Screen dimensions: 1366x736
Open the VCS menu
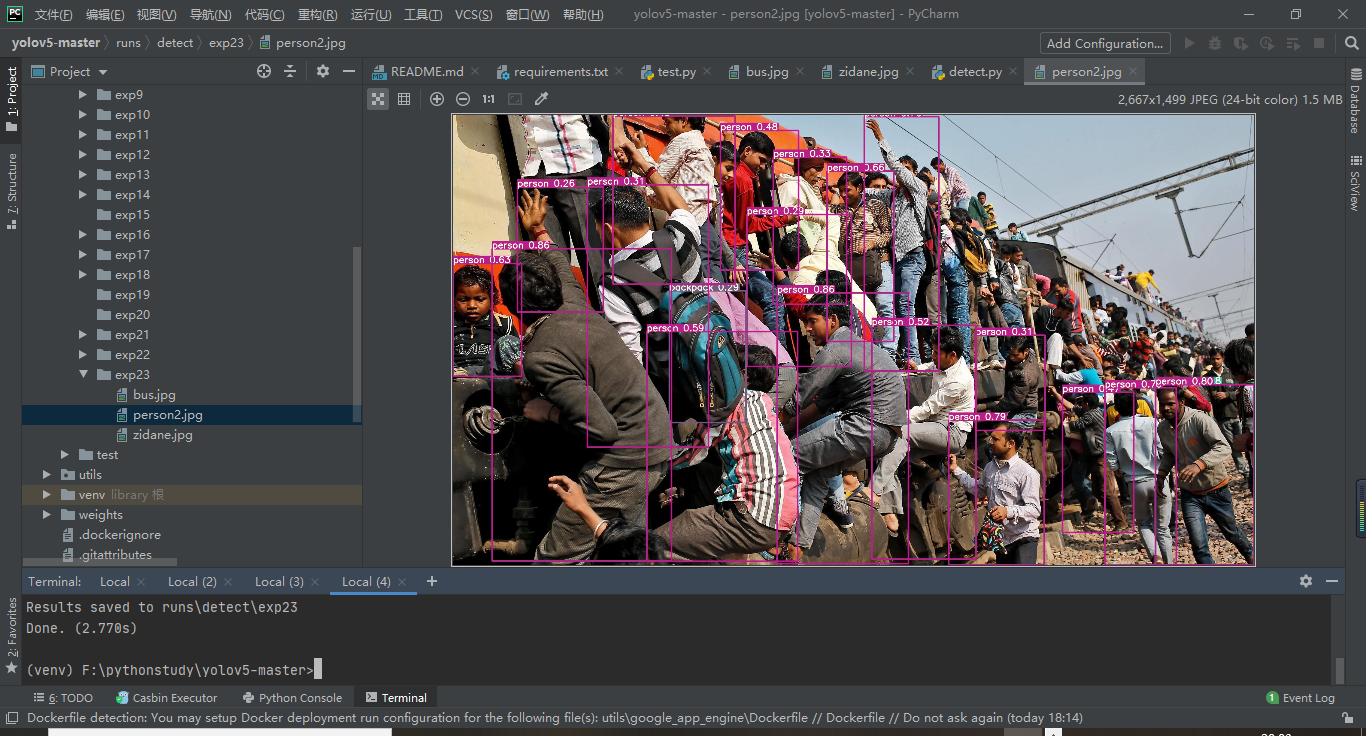click(x=473, y=15)
